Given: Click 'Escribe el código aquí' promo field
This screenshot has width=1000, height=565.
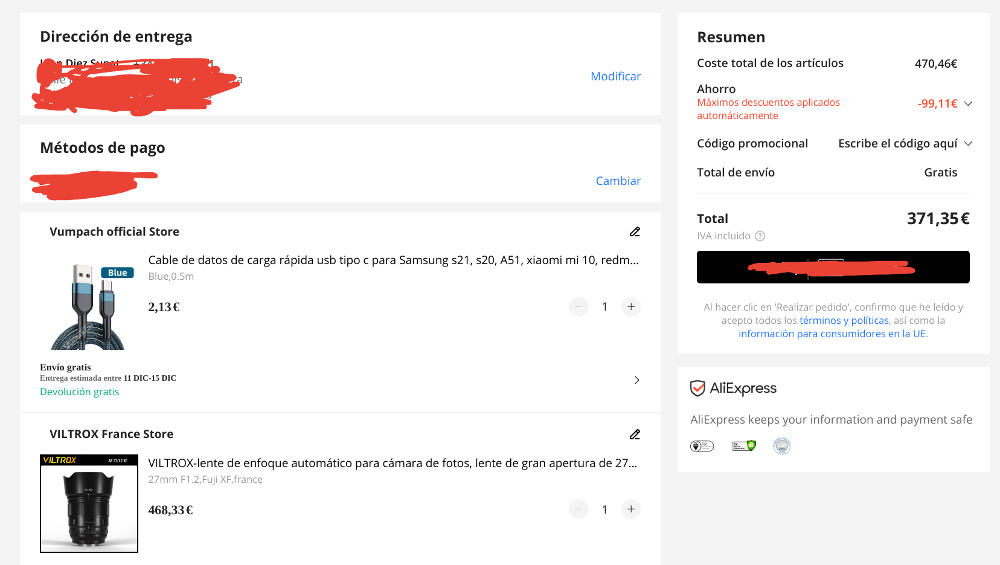Looking at the screenshot, I should coord(897,143).
